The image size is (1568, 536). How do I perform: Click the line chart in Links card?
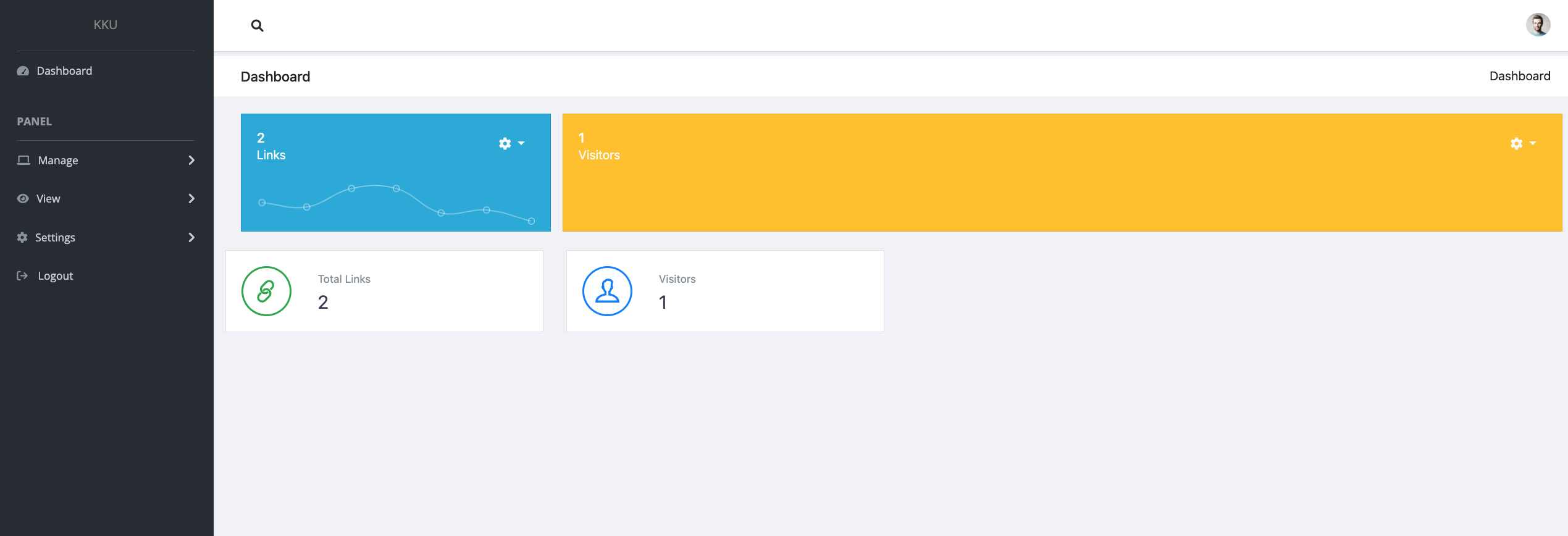point(395,203)
